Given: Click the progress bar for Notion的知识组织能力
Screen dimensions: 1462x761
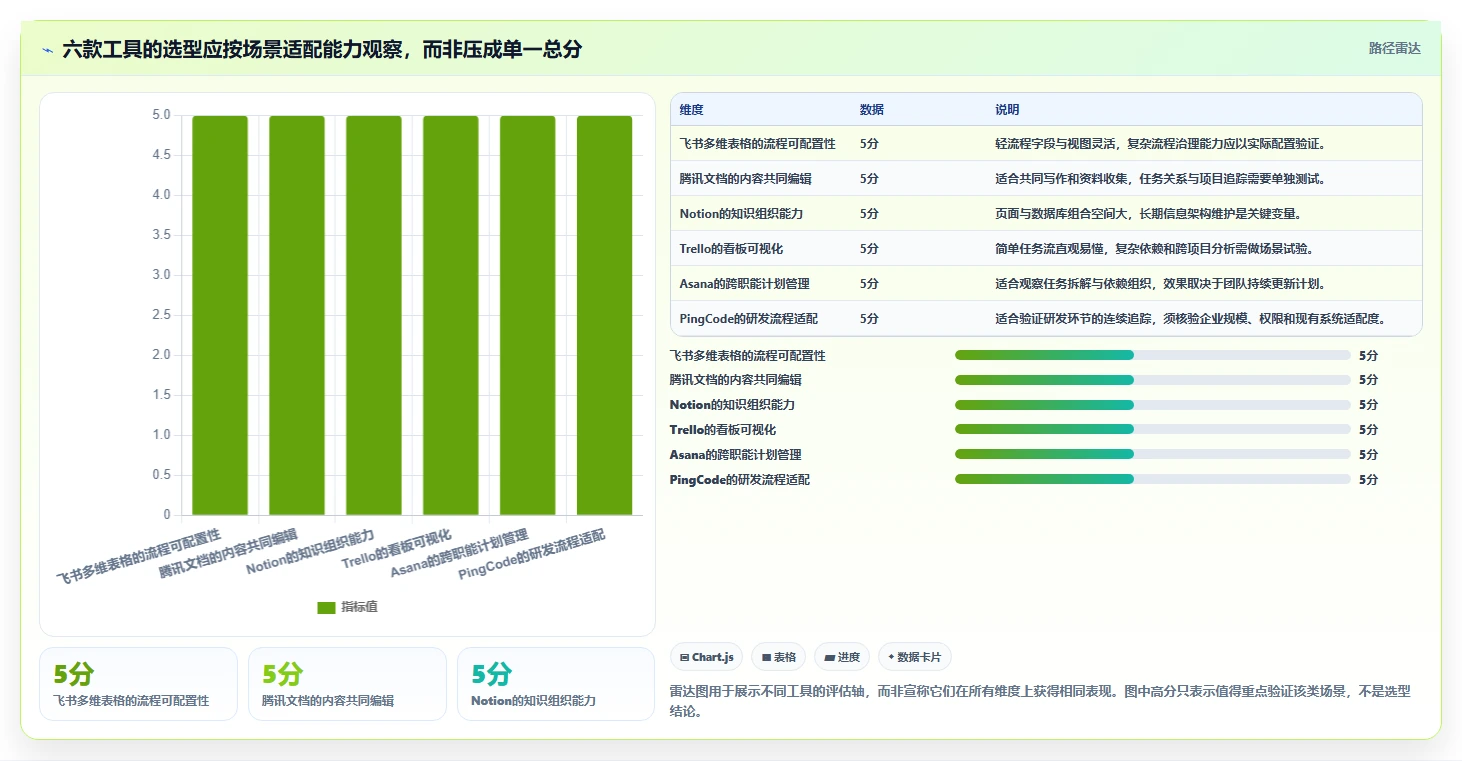Looking at the screenshot, I should click(x=1153, y=405).
